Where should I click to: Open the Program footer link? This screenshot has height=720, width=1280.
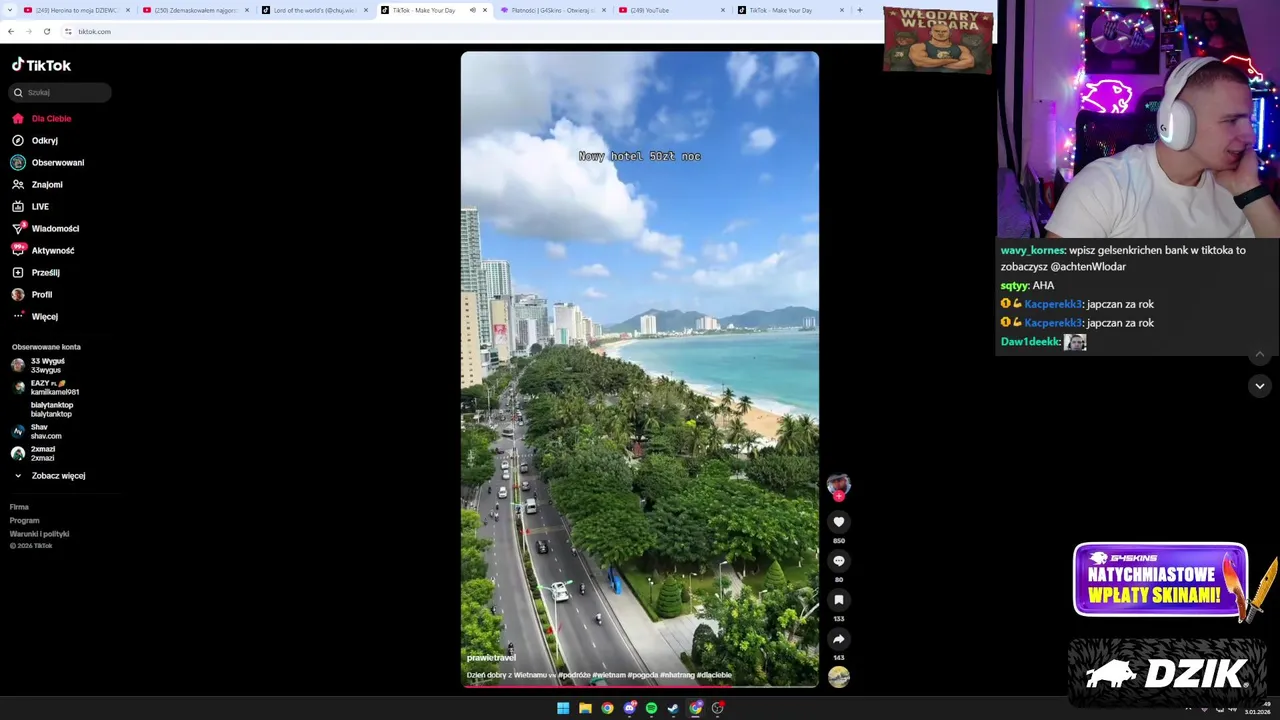[25, 520]
